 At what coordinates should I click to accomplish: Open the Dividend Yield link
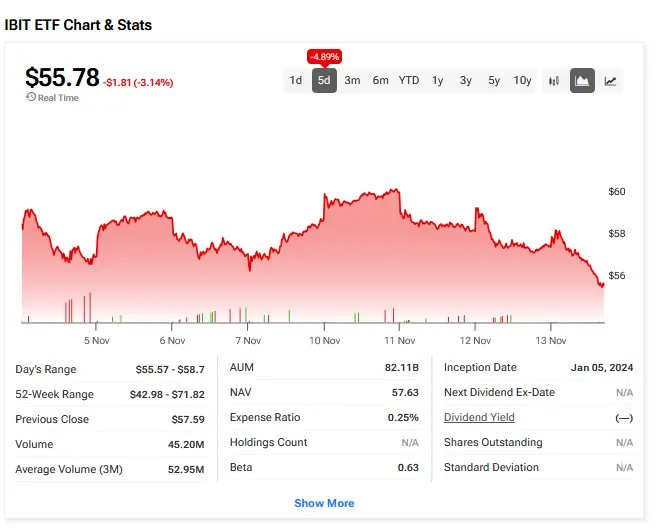(479, 417)
